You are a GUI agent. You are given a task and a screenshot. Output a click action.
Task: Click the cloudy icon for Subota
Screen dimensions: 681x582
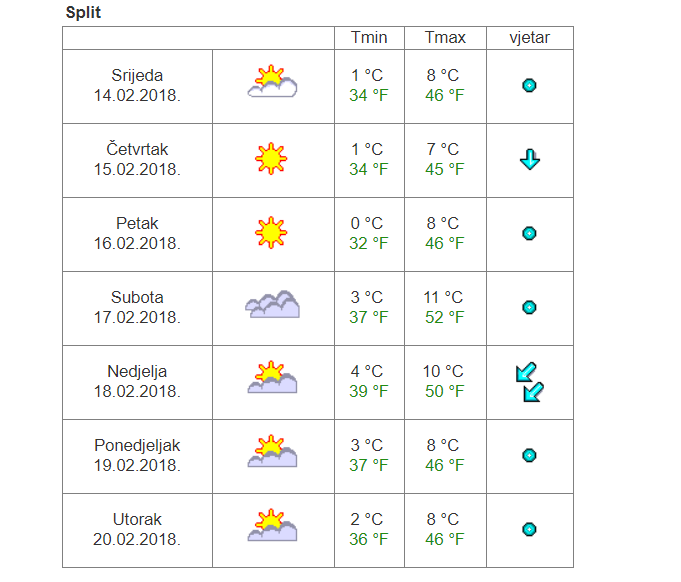click(x=272, y=304)
